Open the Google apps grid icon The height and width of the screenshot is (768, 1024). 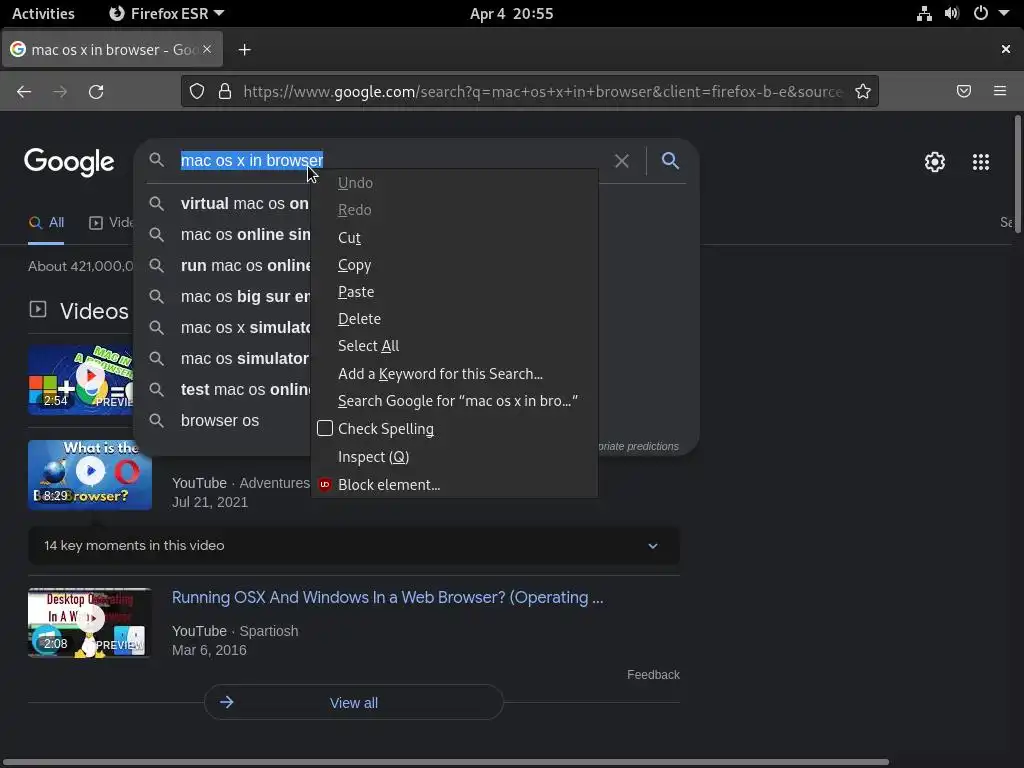click(x=981, y=162)
